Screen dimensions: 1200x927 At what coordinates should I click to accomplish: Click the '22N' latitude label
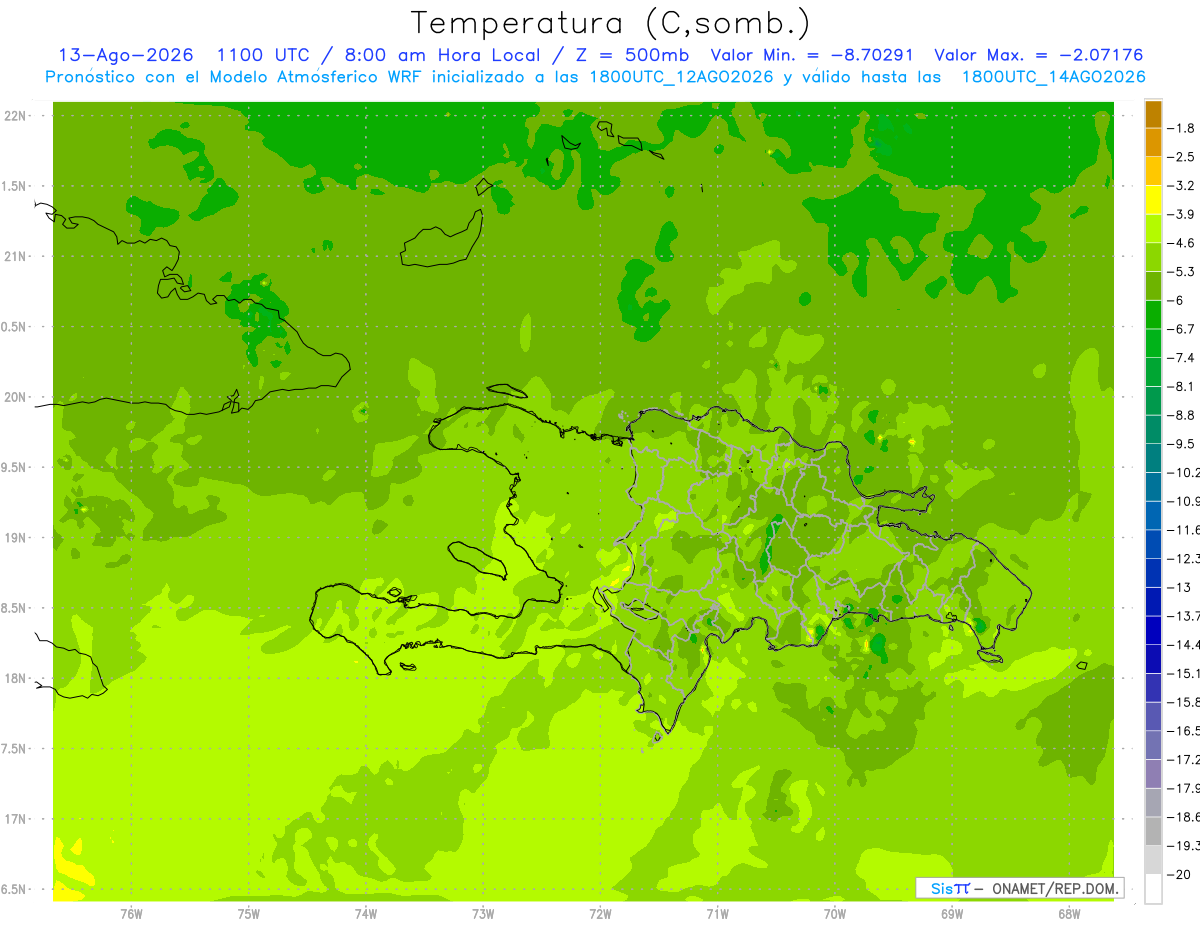pos(16,116)
